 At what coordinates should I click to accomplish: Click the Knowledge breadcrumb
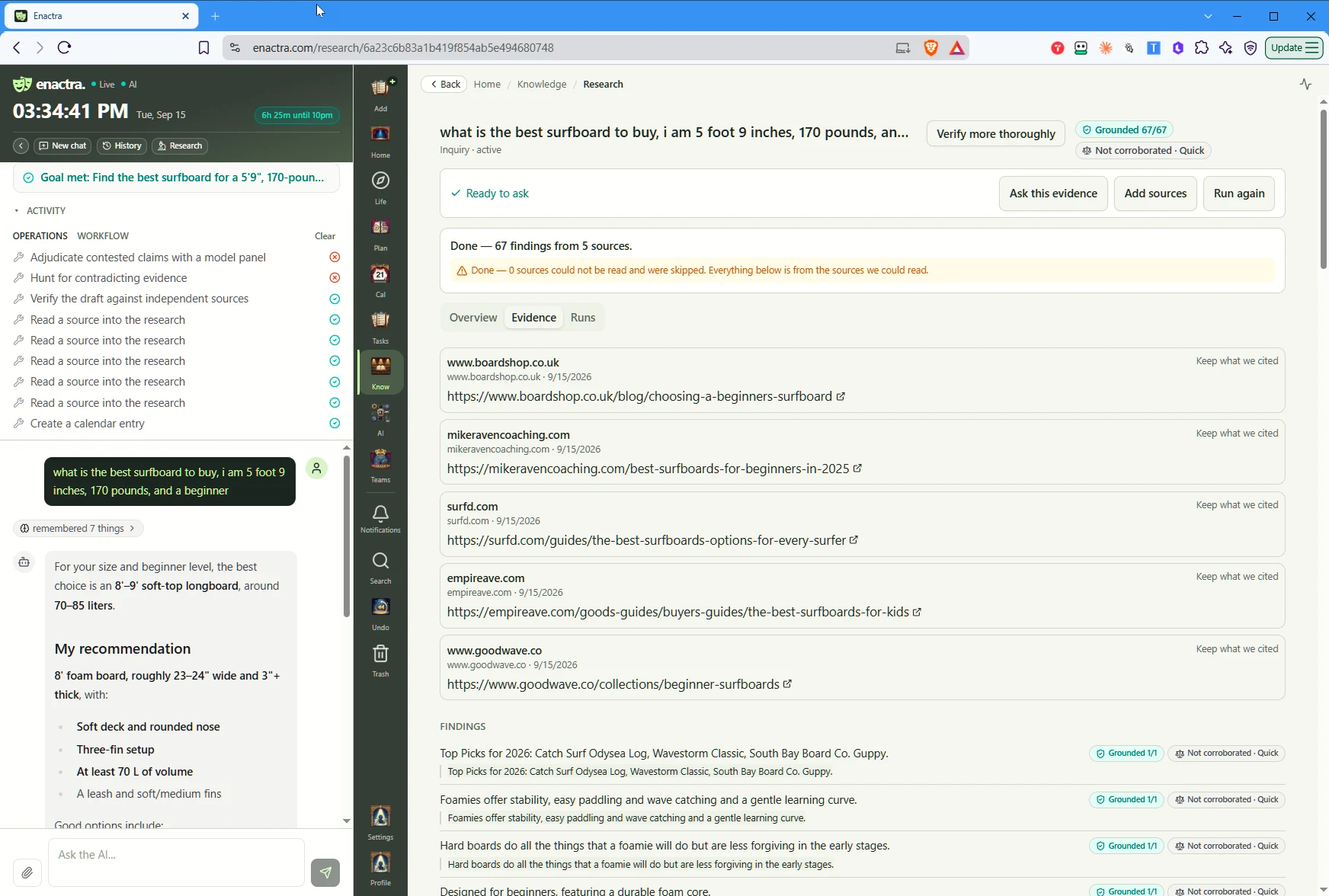point(542,84)
